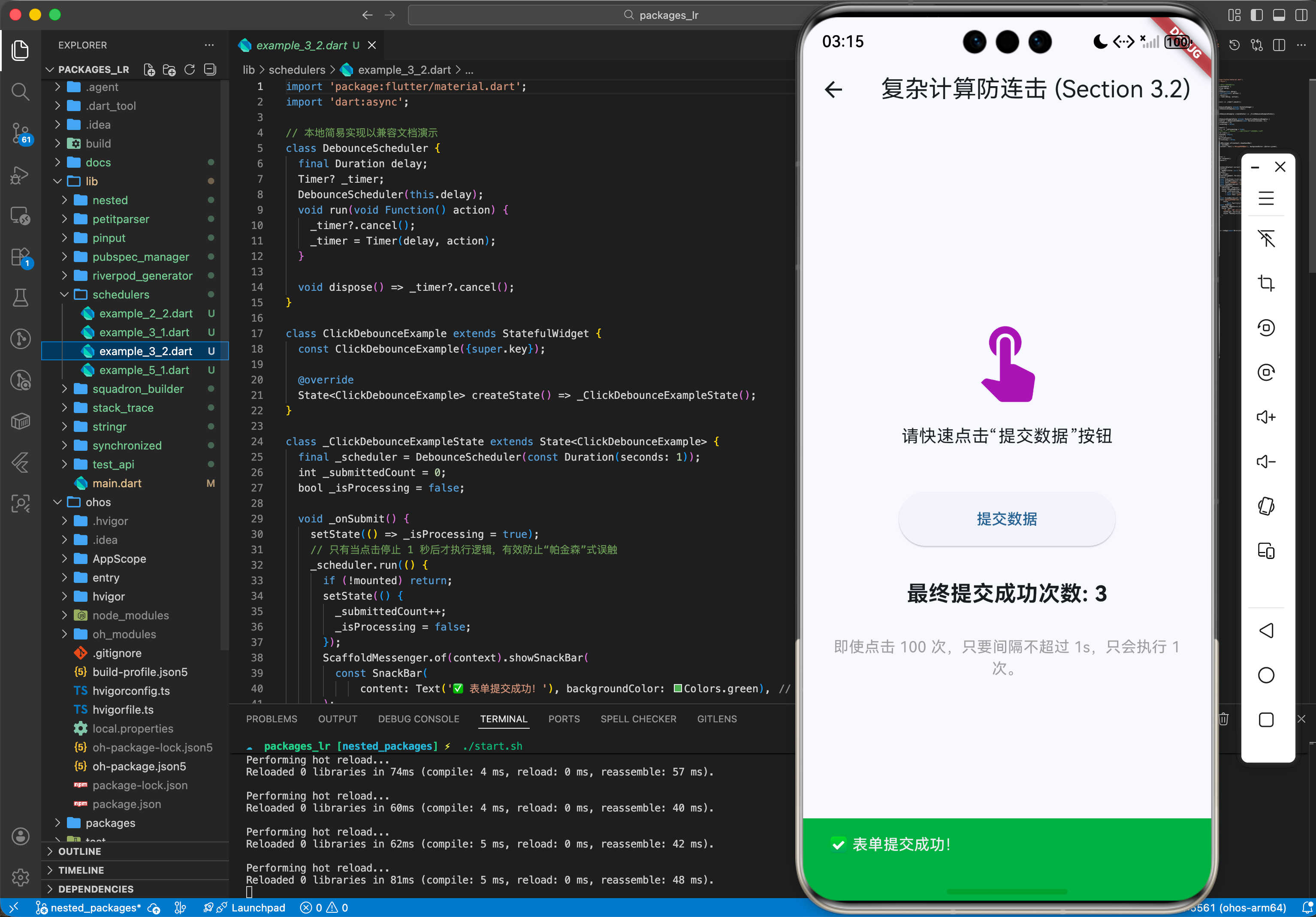Open Explorer more actions menu

209,45
